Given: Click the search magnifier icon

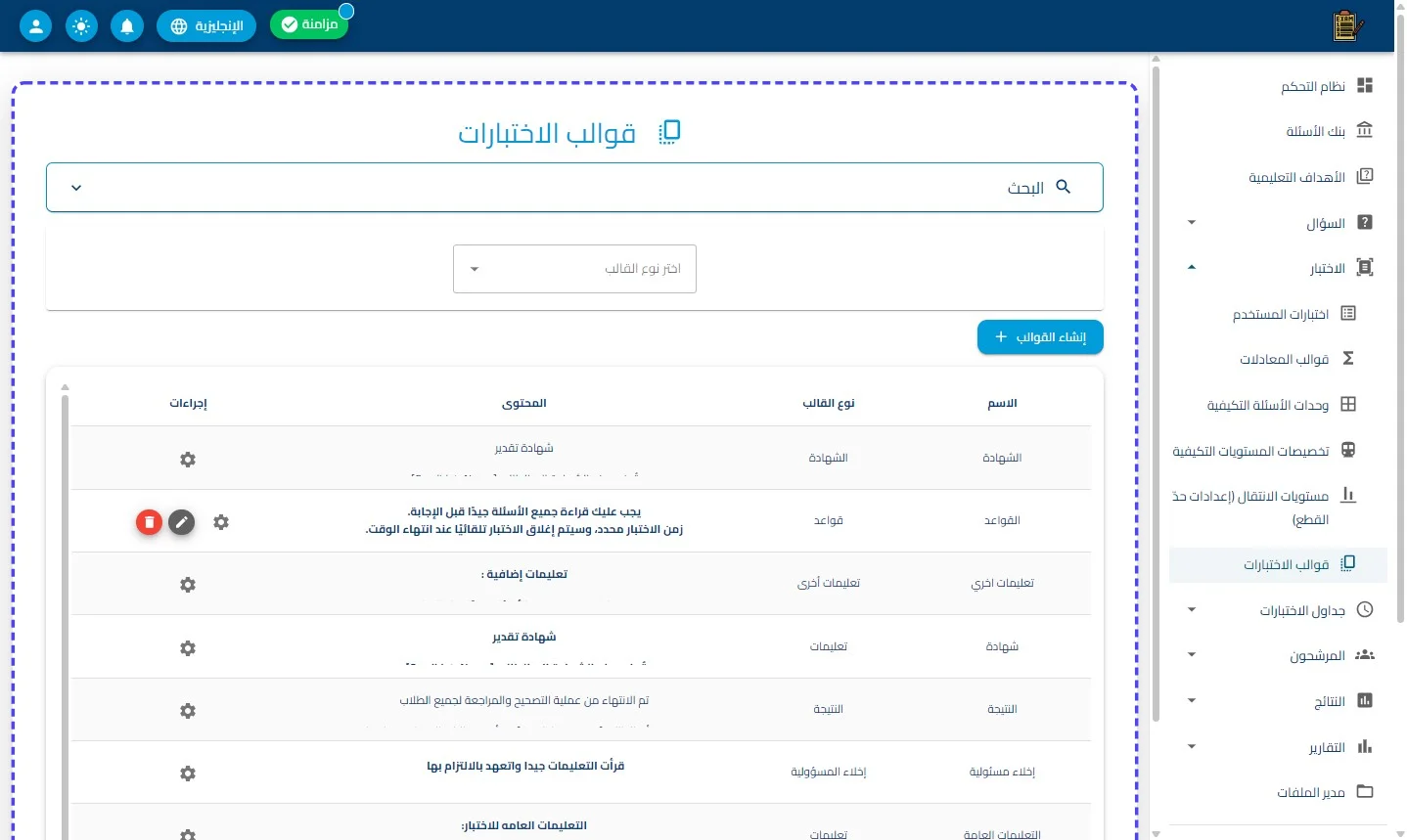Looking at the screenshot, I should point(1064,187).
